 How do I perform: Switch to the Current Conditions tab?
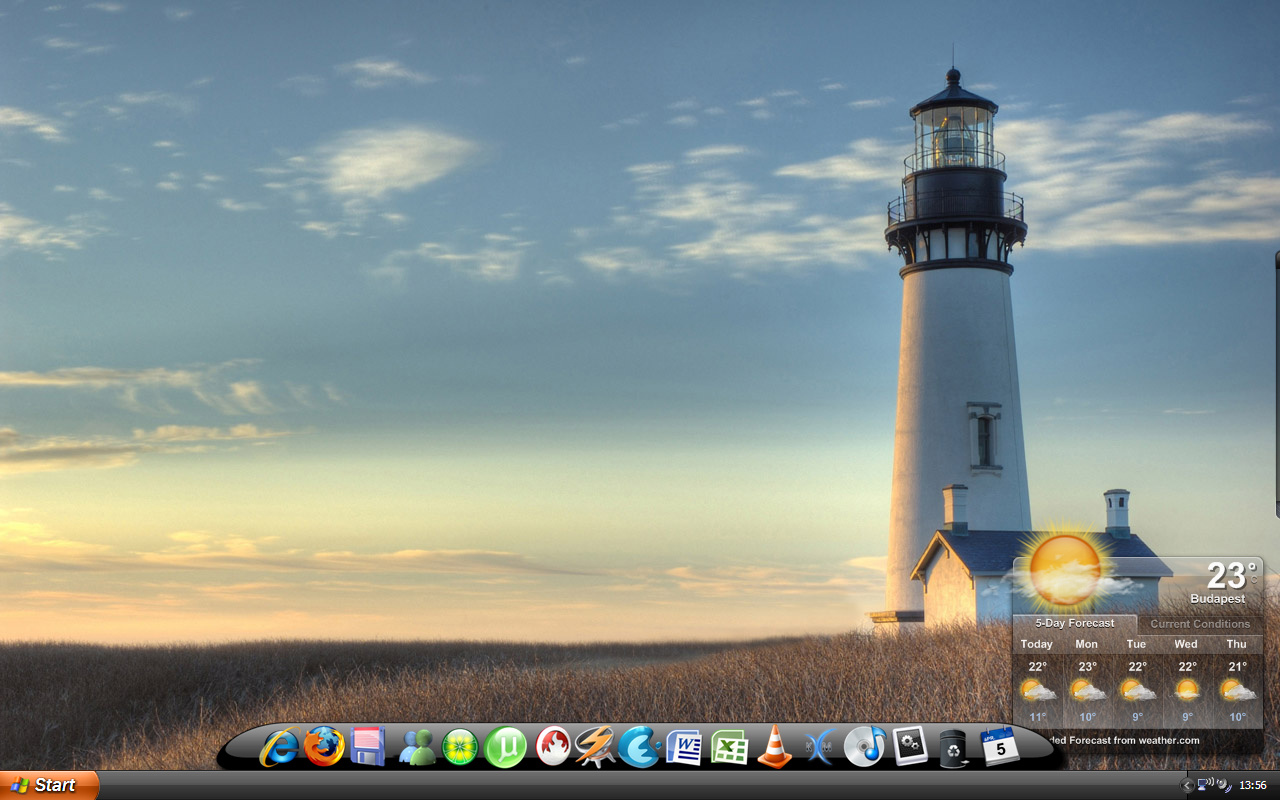[x=1200, y=624]
